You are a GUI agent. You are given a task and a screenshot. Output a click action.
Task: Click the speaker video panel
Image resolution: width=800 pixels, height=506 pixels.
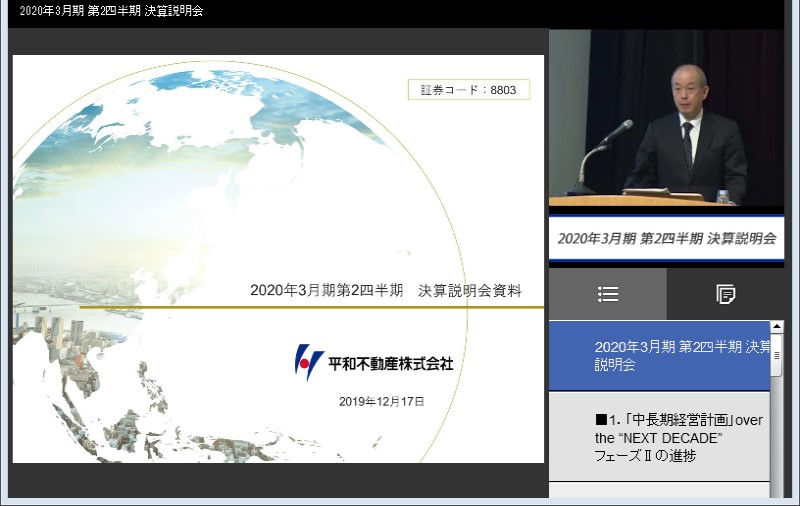pyautogui.click(x=666, y=118)
